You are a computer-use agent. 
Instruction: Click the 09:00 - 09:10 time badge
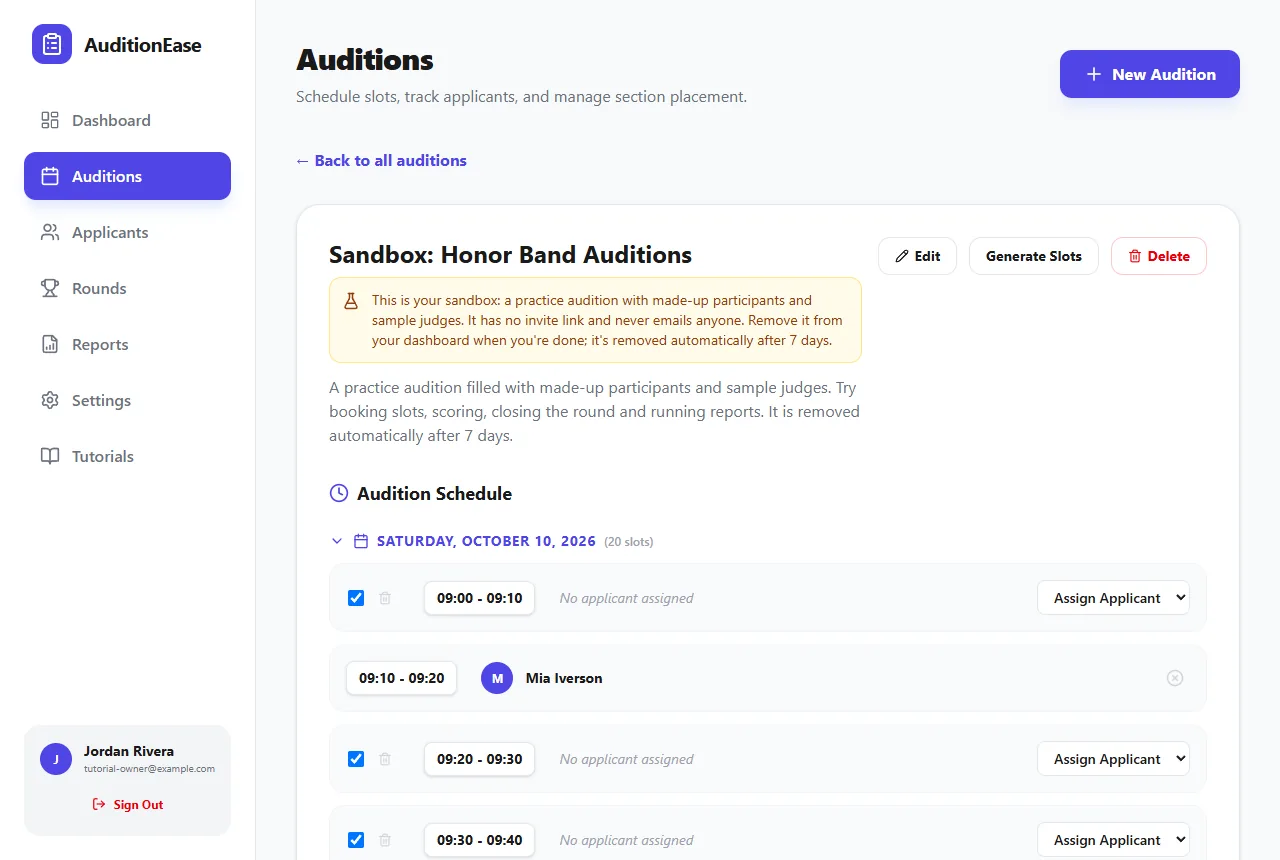(479, 598)
